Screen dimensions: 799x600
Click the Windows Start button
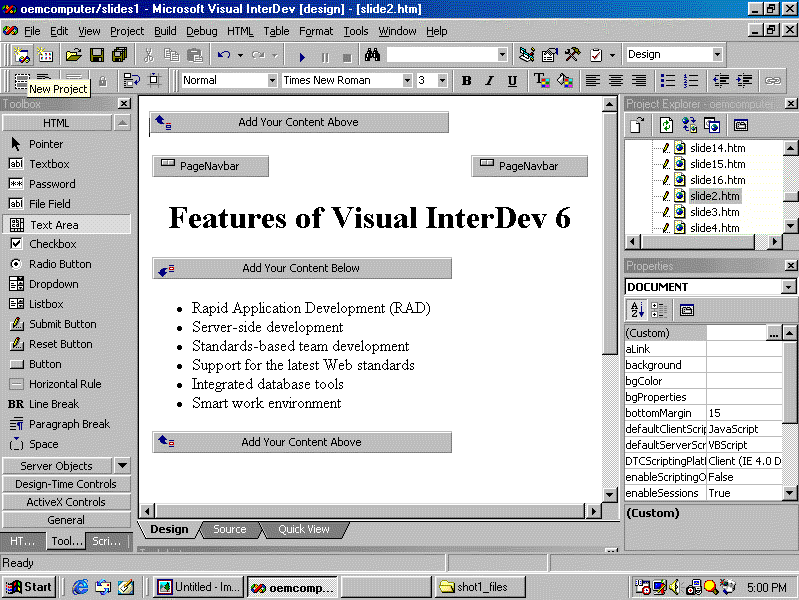tap(29, 587)
